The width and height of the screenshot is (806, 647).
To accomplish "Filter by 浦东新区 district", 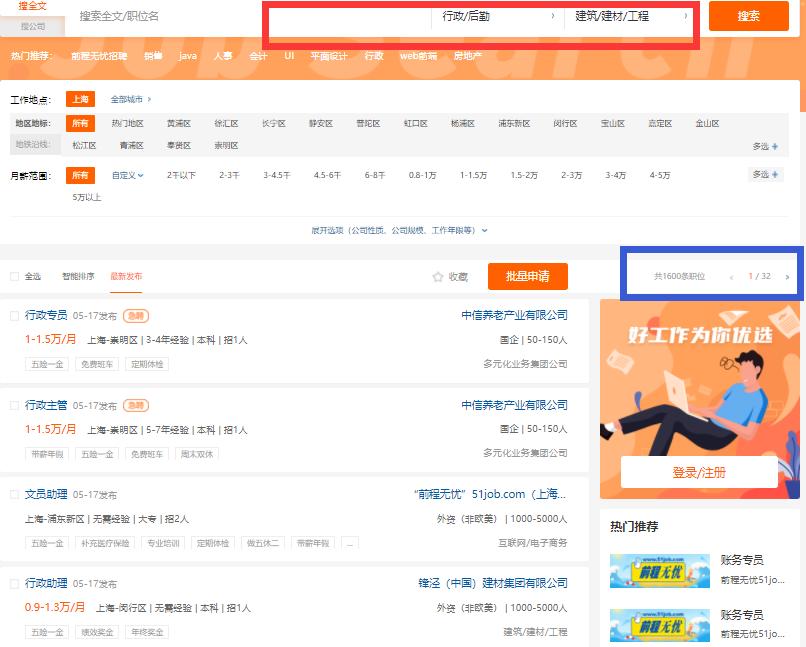I will (514, 123).
